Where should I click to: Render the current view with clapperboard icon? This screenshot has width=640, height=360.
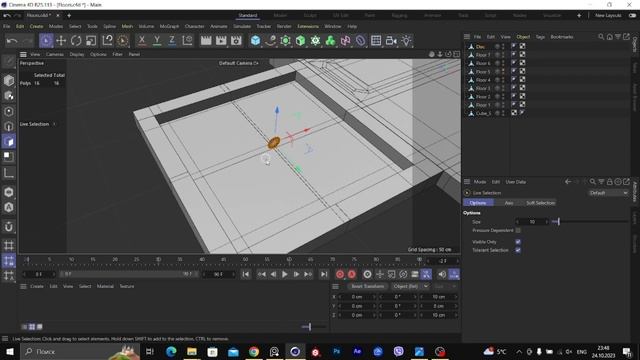click(x=206, y=40)
